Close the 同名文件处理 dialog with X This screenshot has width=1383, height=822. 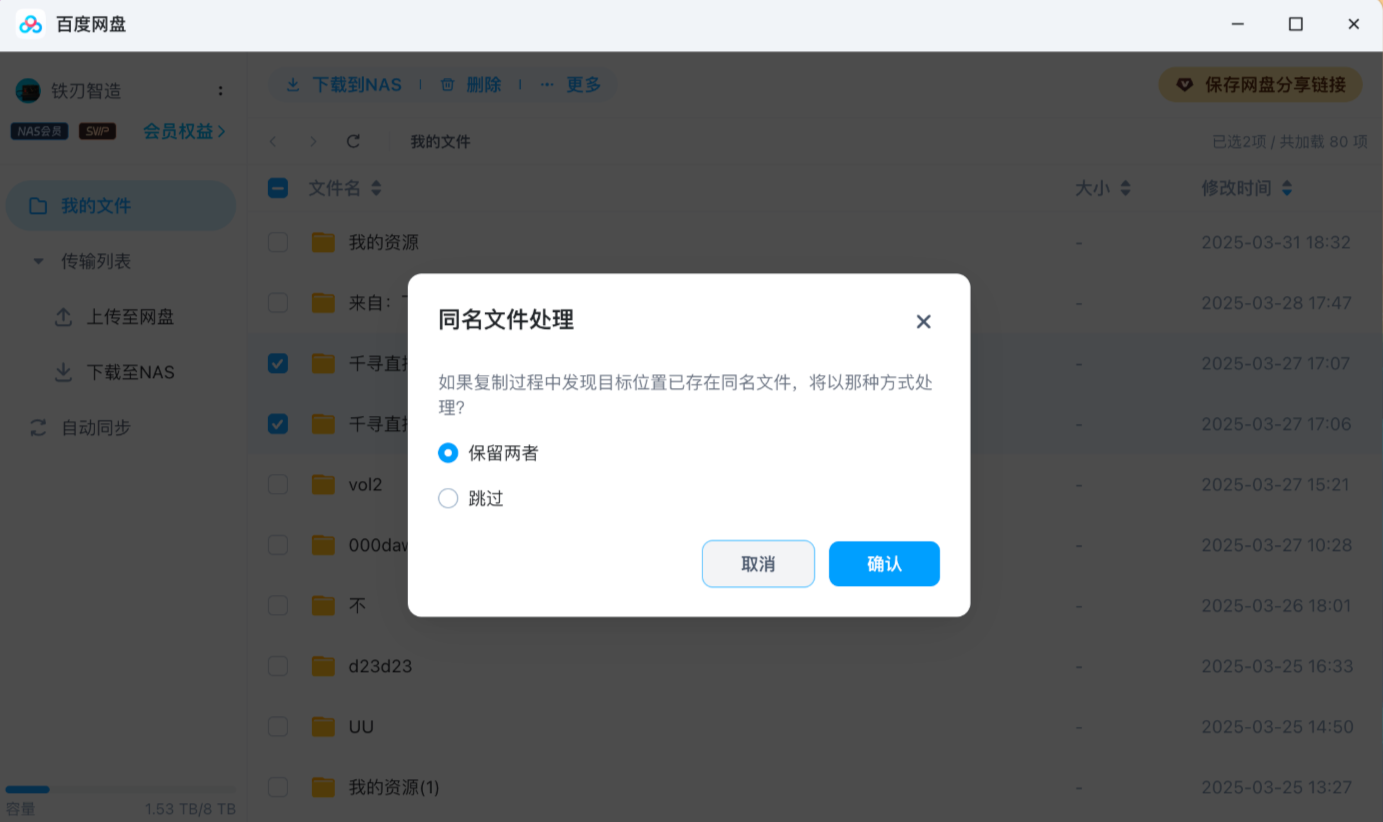click(x=923, y=321)
